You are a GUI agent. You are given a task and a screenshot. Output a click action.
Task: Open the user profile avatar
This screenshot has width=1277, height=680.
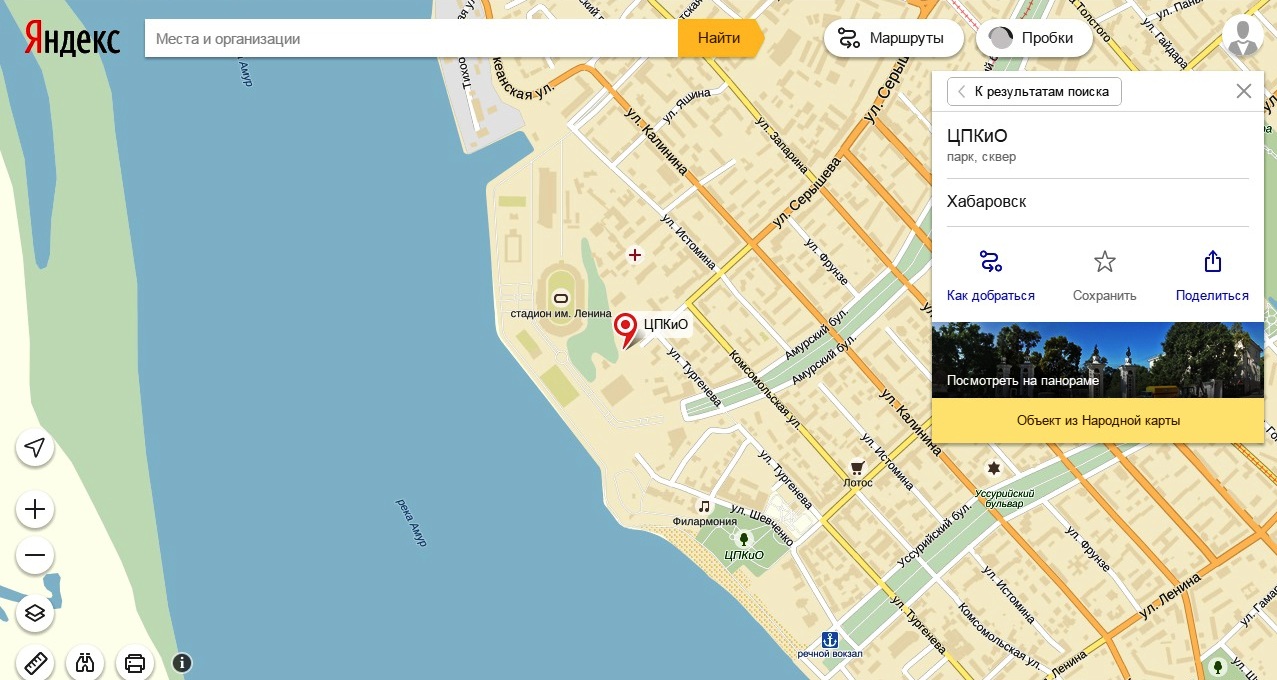tap(1243, 37)
